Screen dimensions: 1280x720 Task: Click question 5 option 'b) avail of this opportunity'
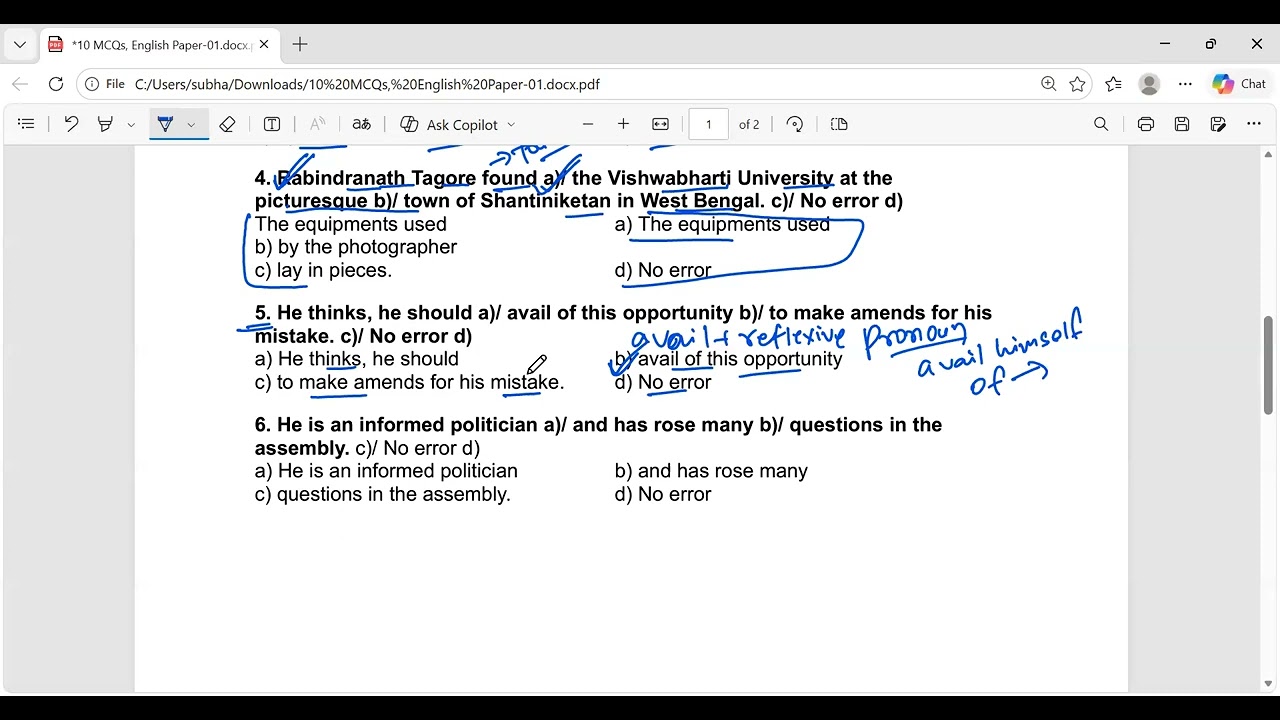coord(728,359)
